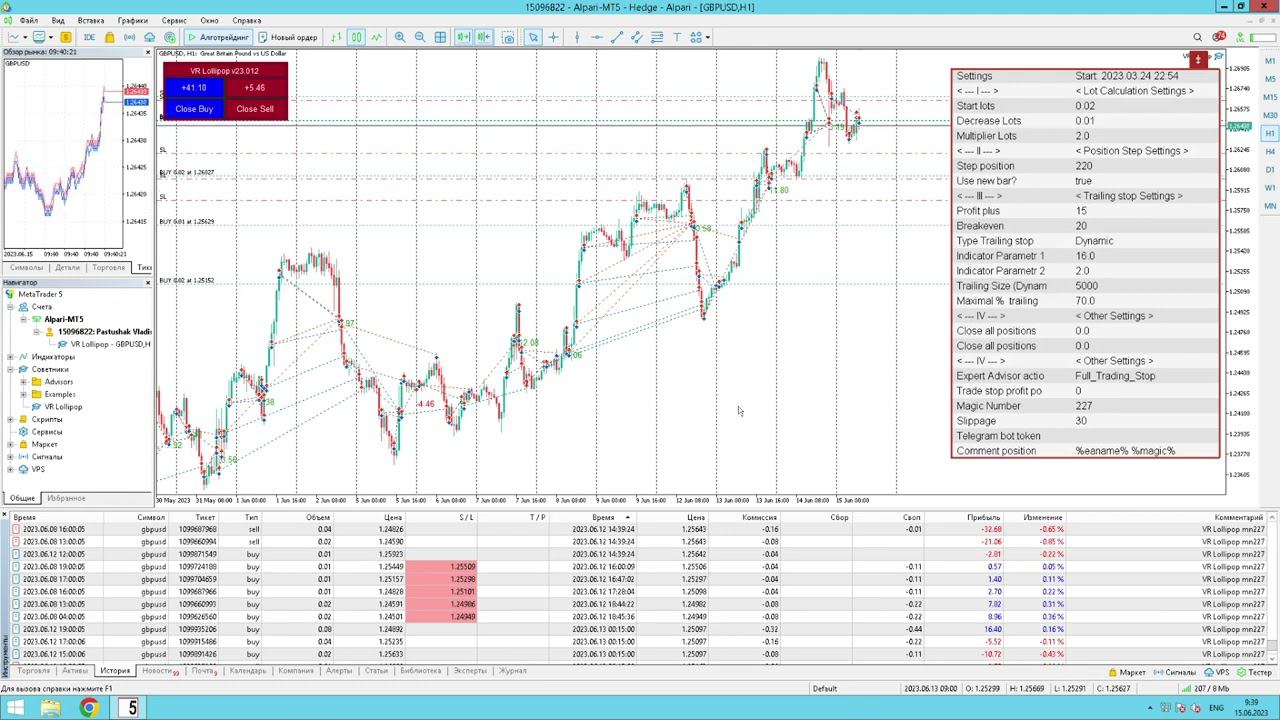This screenshot has height=720, width=1280.
Task: Toggle the Algo Trading button
Action: [218, 37]
